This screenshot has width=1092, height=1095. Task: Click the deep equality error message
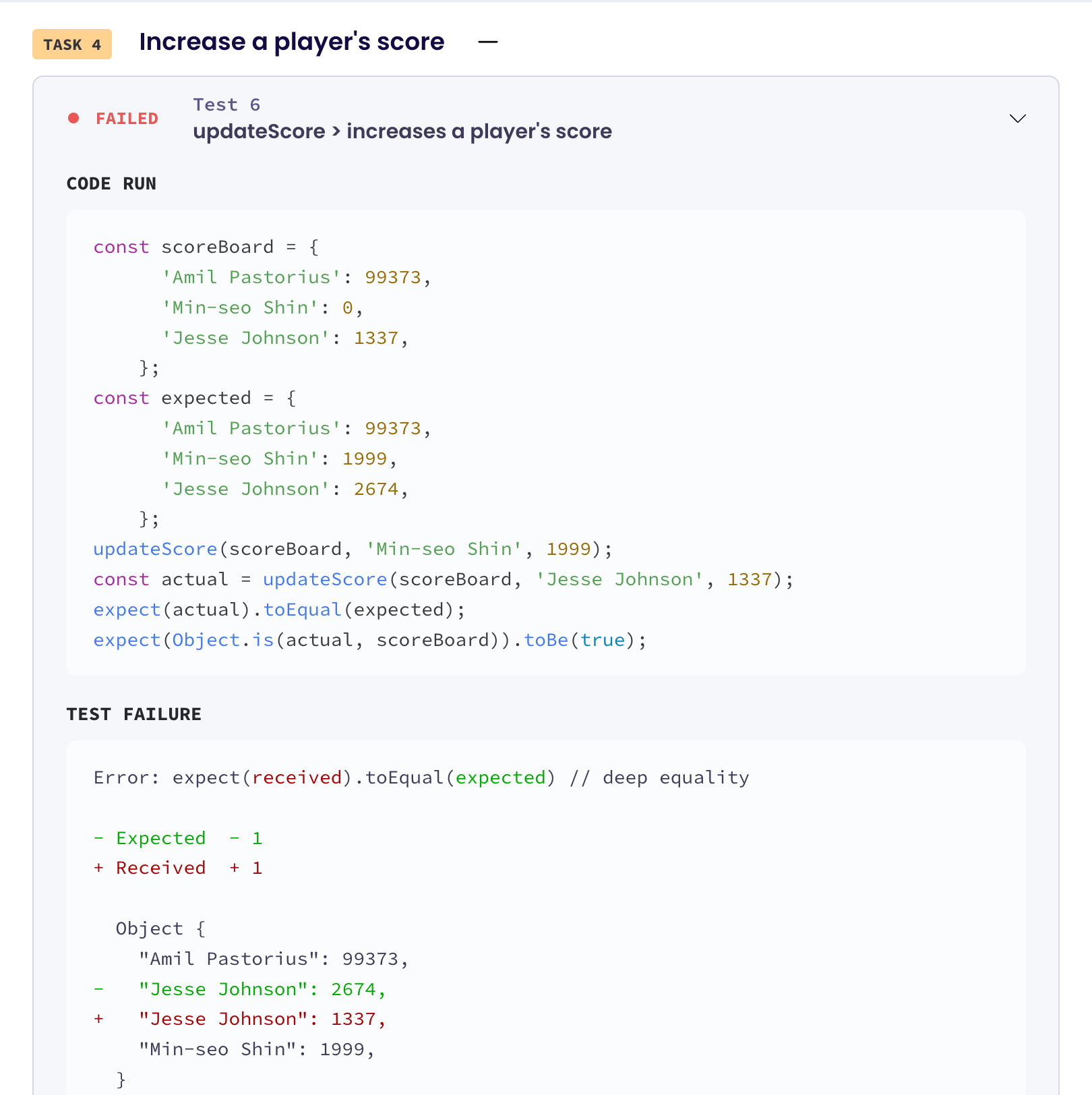421,777
